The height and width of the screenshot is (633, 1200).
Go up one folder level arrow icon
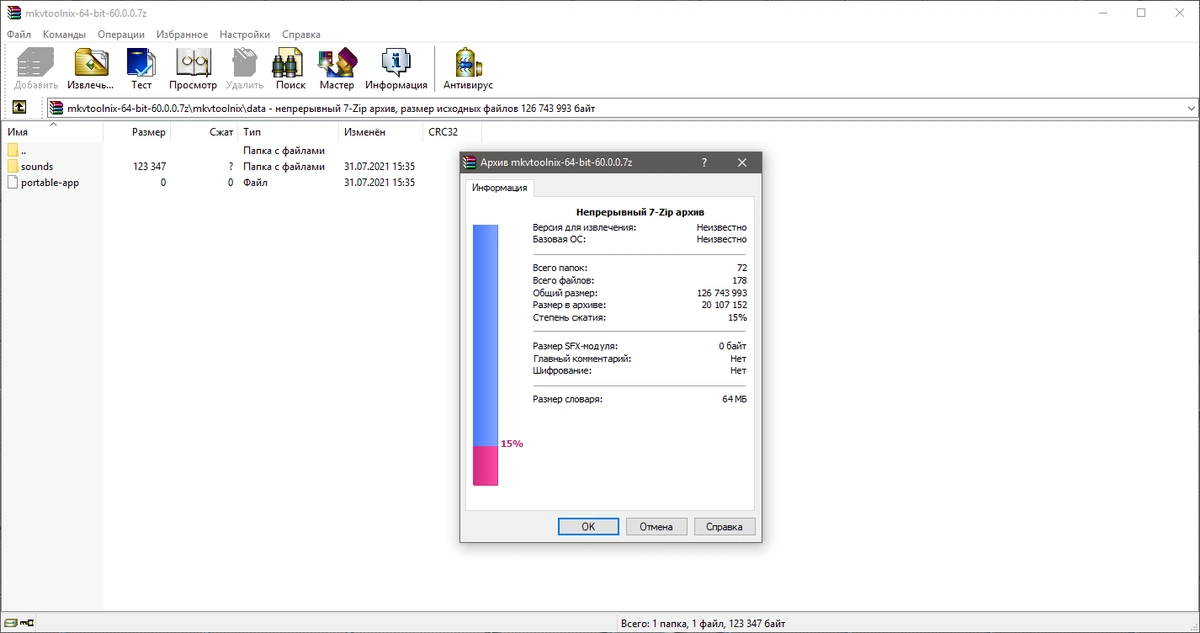coord(19,108)
